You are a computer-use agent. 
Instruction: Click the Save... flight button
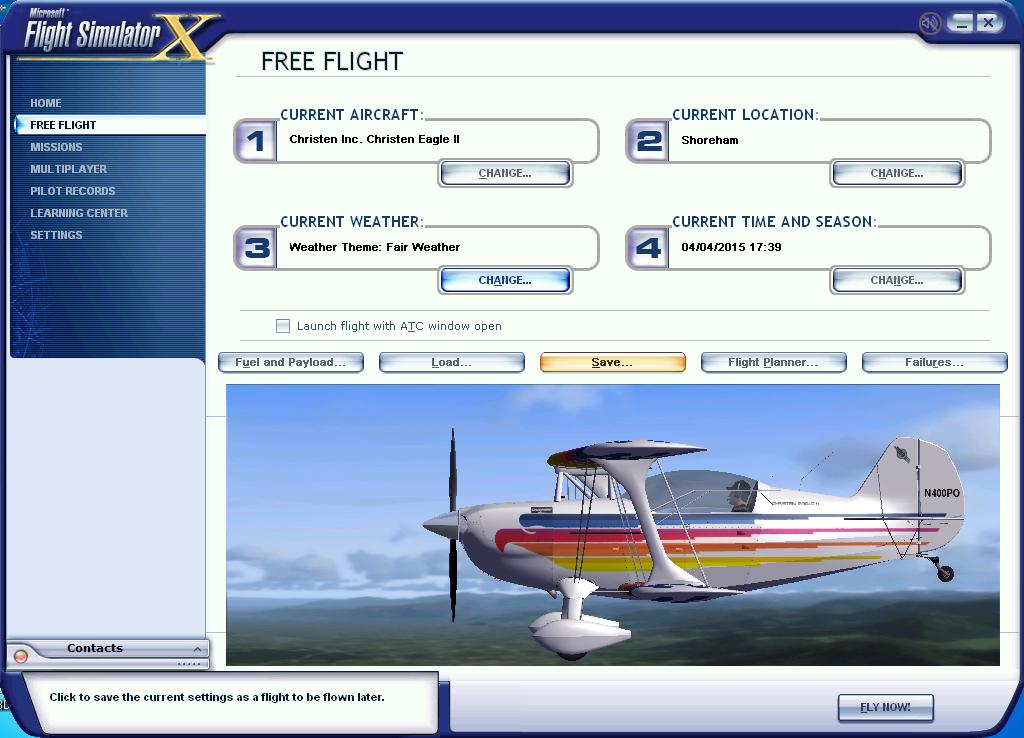pos(613,362)
